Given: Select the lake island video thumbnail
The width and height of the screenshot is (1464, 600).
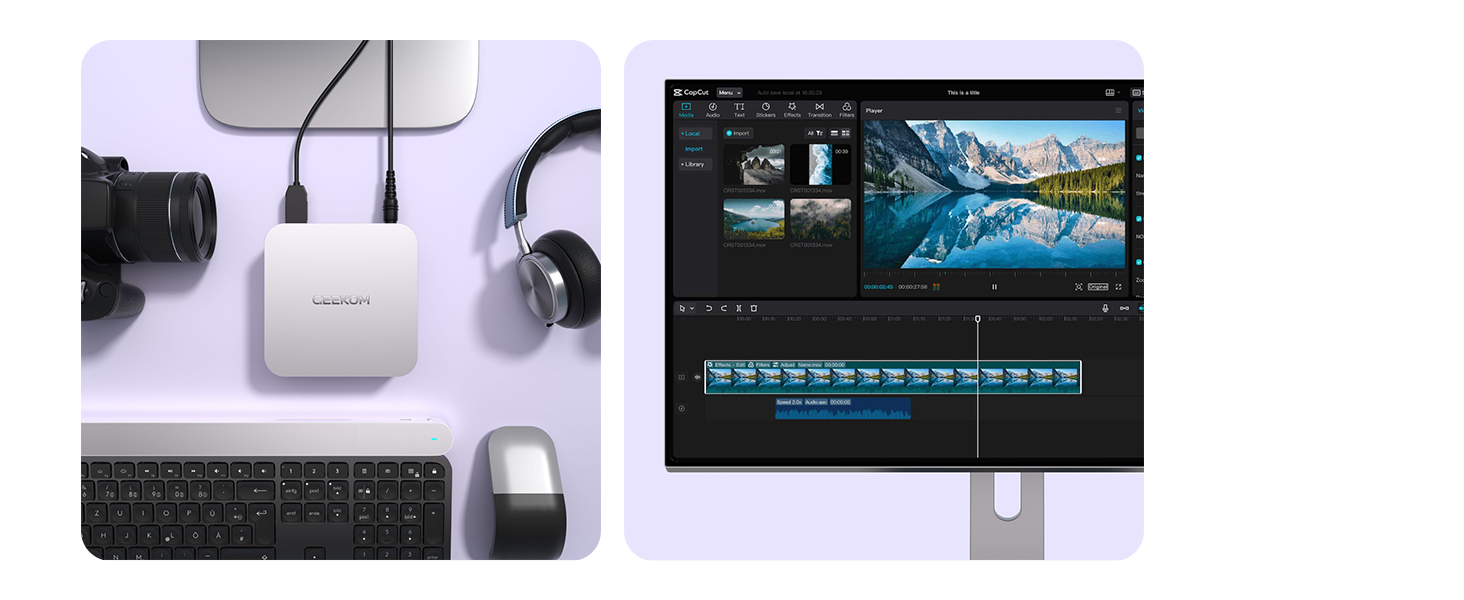Looking at the screenshot, I should 754,218.
